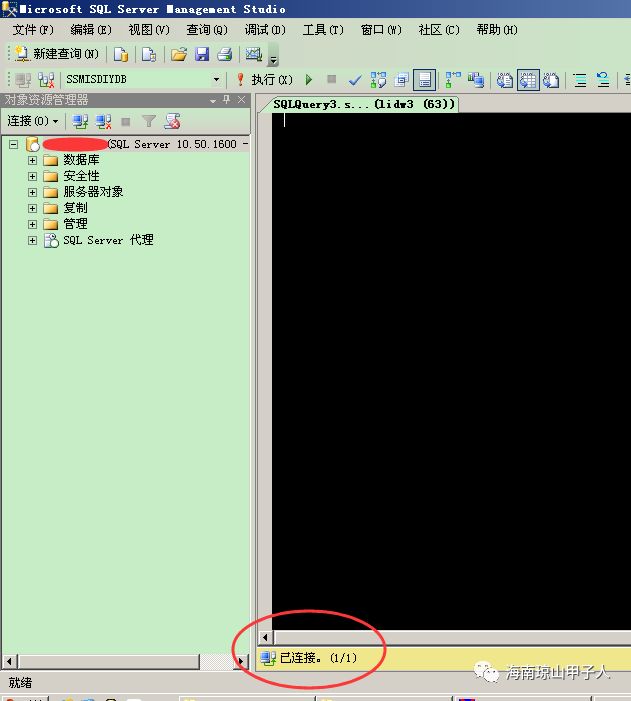The image size is (631, 701).
Task: Select the 数据库 tree item
Action: tap(81, 160)
